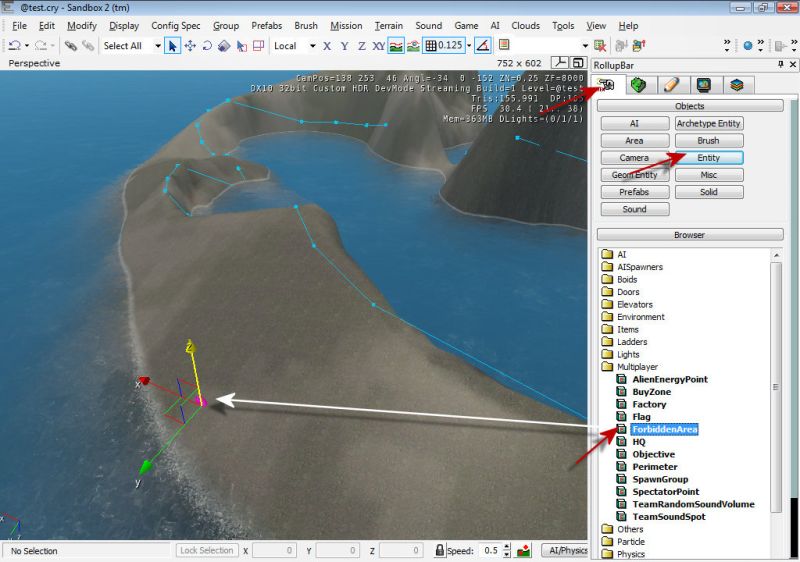This screenshot has height=562, width=800.
Task: Click the Sound object button
Action: pyautogui.click(x=635, y=210)
